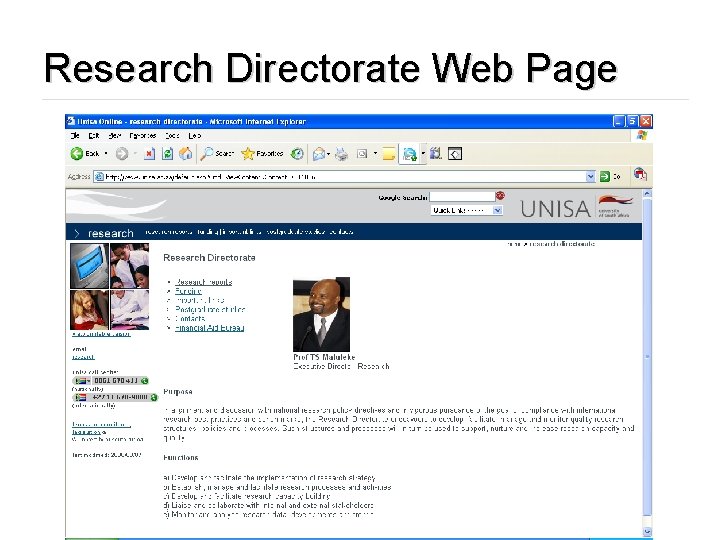The height and width of the screenshot is (540, 720).
Task: Click the 'Prof TS Maluleke' caption text
Action: (324, 357)
